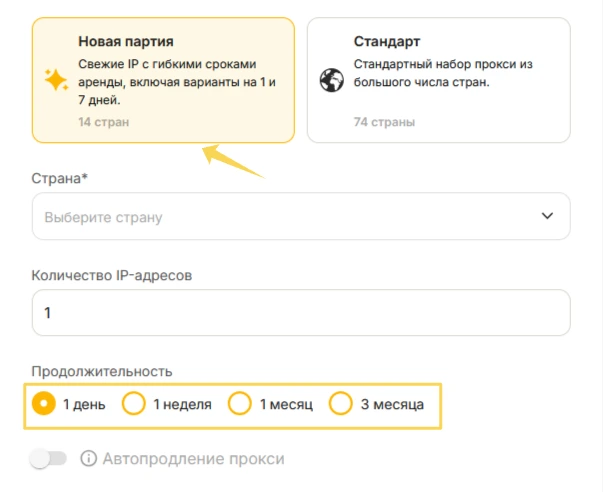Click the chevron arrow in country selector

547,216
